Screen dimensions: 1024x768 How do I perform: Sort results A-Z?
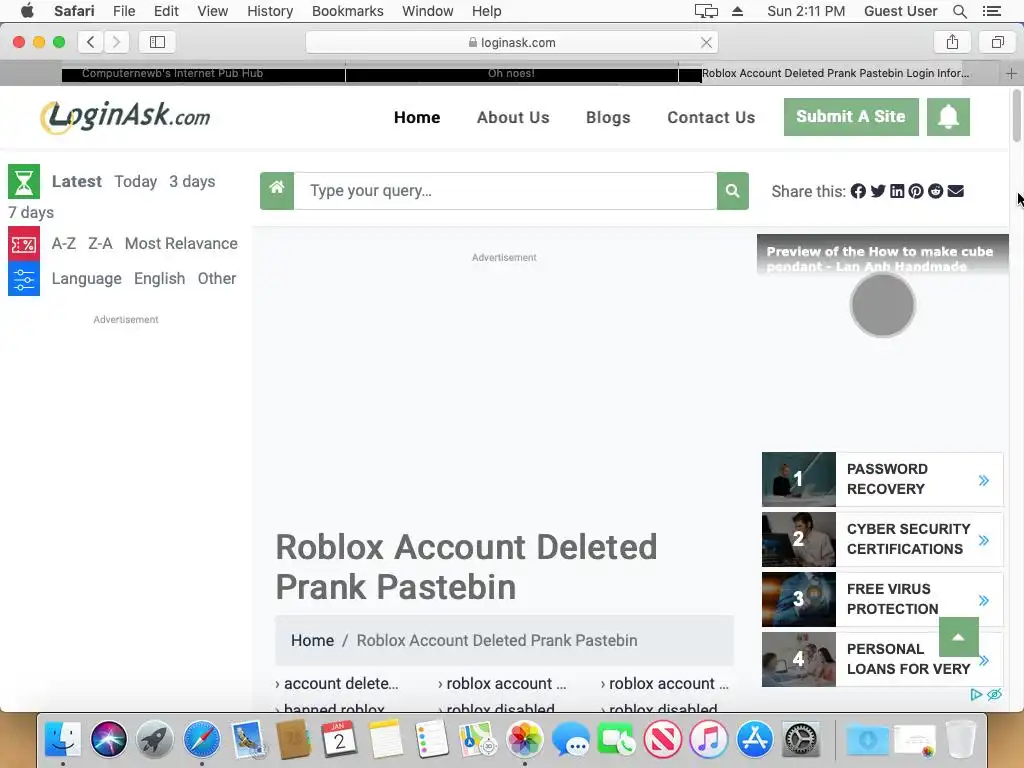click(x=63, y=244)
